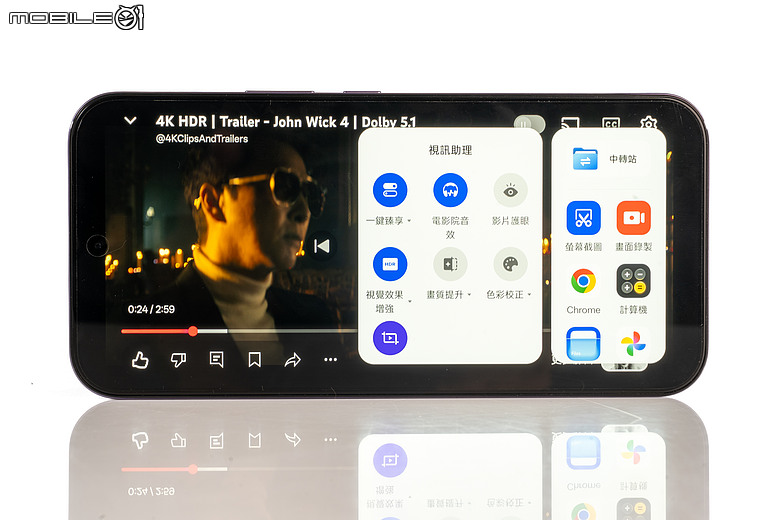Save the video with the bookmark icon
The width and height of the screenshot is (780, 520).
255,359
